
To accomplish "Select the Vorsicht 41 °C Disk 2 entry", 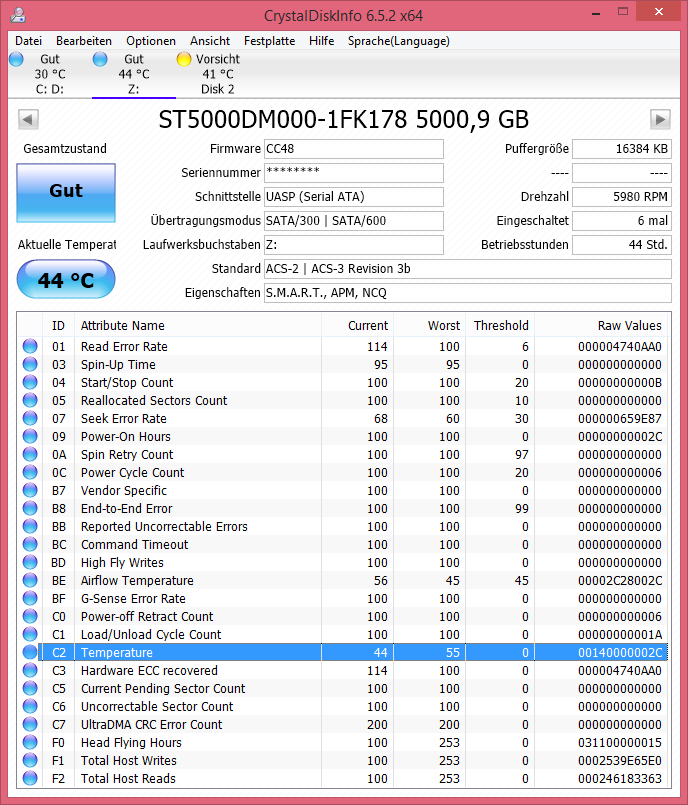I will click(x=217, y=74).
